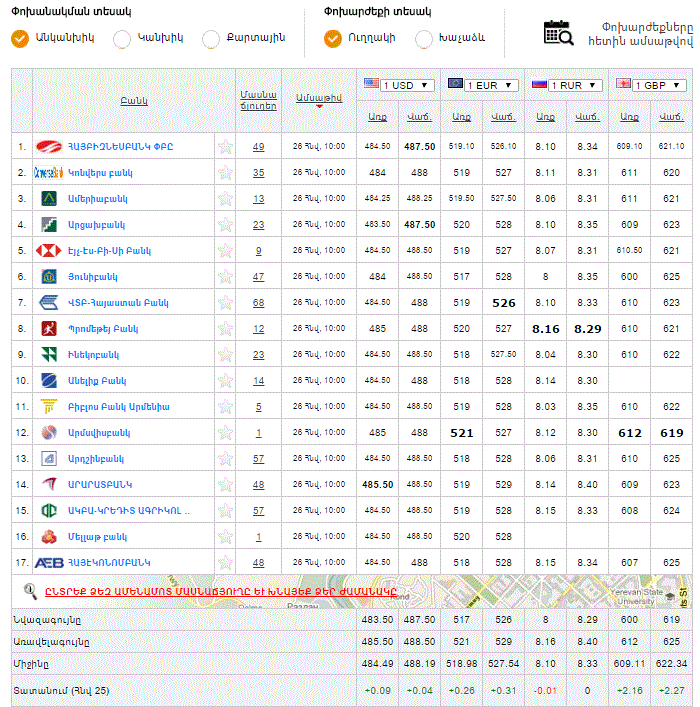Select the Կանխիկ exchange type radio

tap(122, 38)
